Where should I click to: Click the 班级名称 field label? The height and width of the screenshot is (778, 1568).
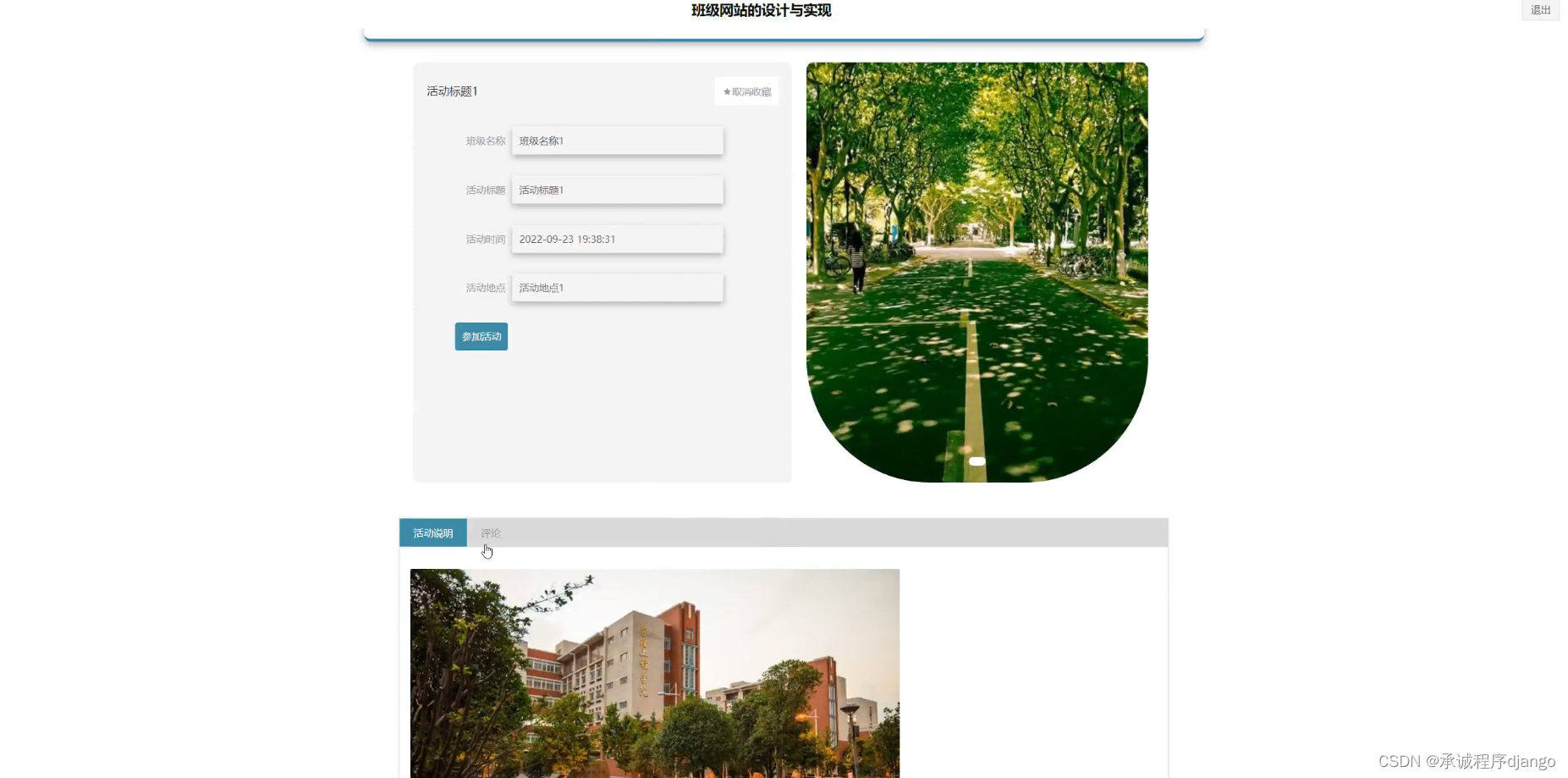pyautogui.click(x=486, y=141)
